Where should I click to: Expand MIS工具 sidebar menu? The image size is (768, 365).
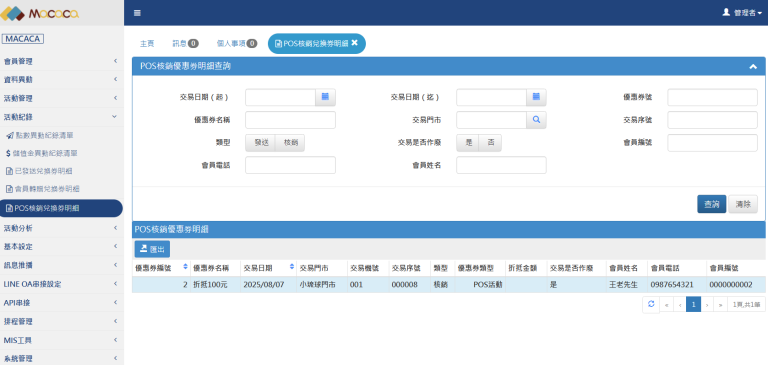(61, 340)
